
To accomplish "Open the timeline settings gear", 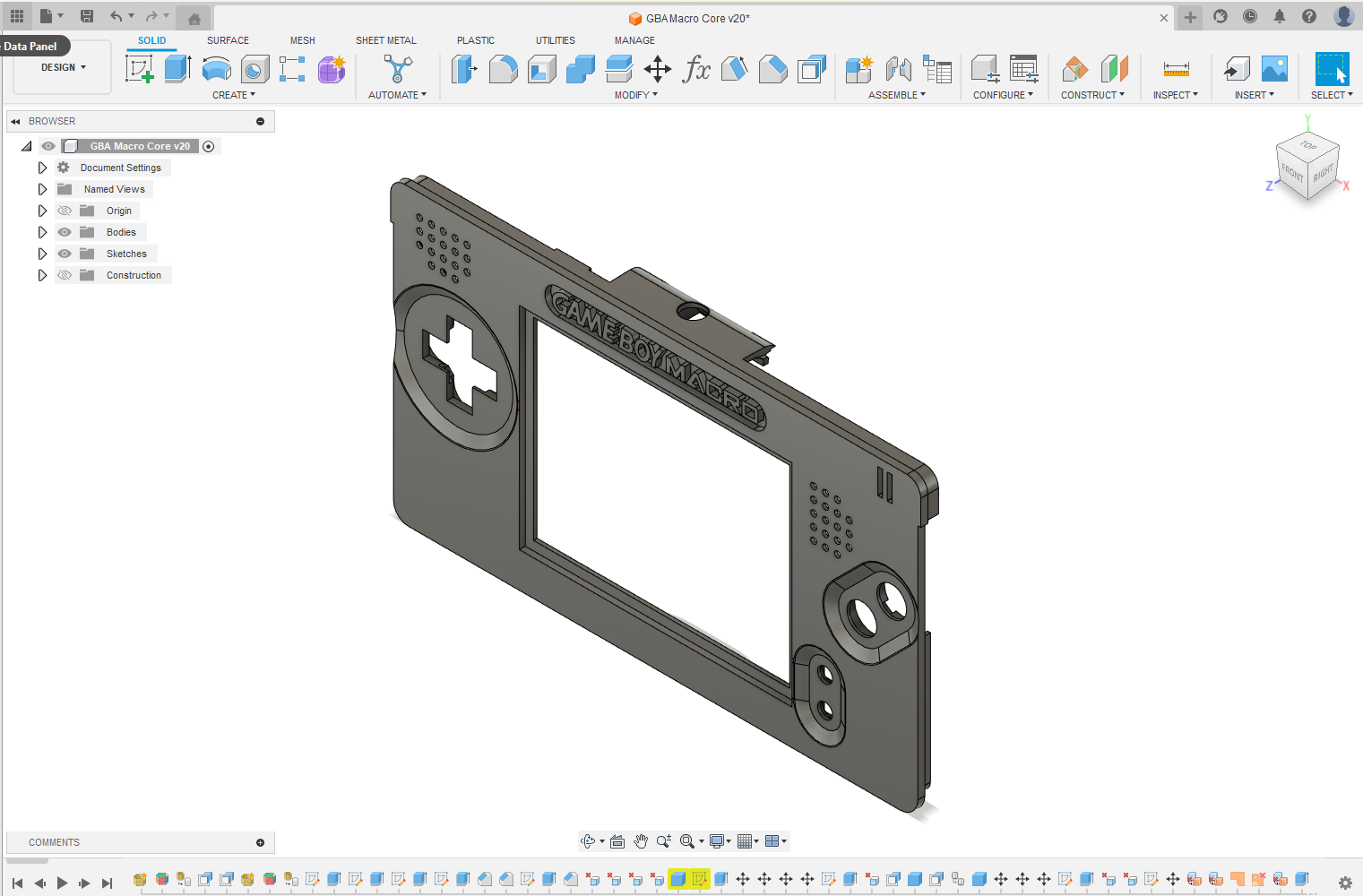I will click(1345, 883).
